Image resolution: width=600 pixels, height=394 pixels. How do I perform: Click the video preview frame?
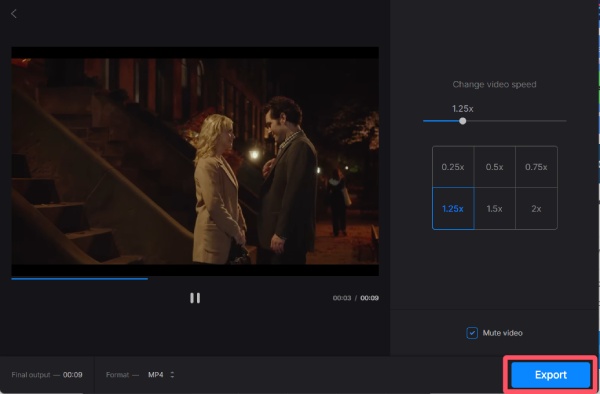tap(195, 161)
